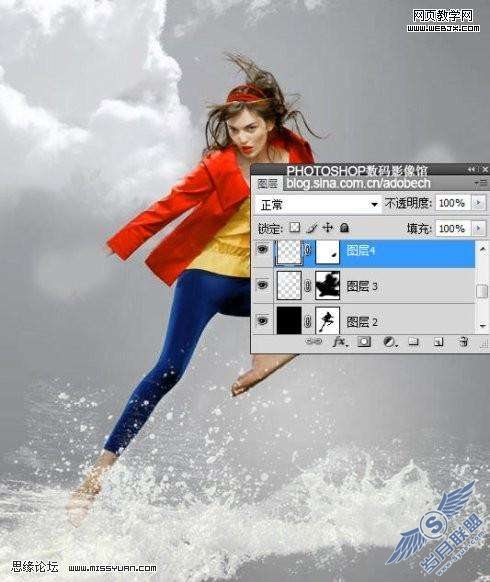490x582 pixels.
Task: Select the black 图层 2 layer thumbnail
Action: tap(289, 320)
